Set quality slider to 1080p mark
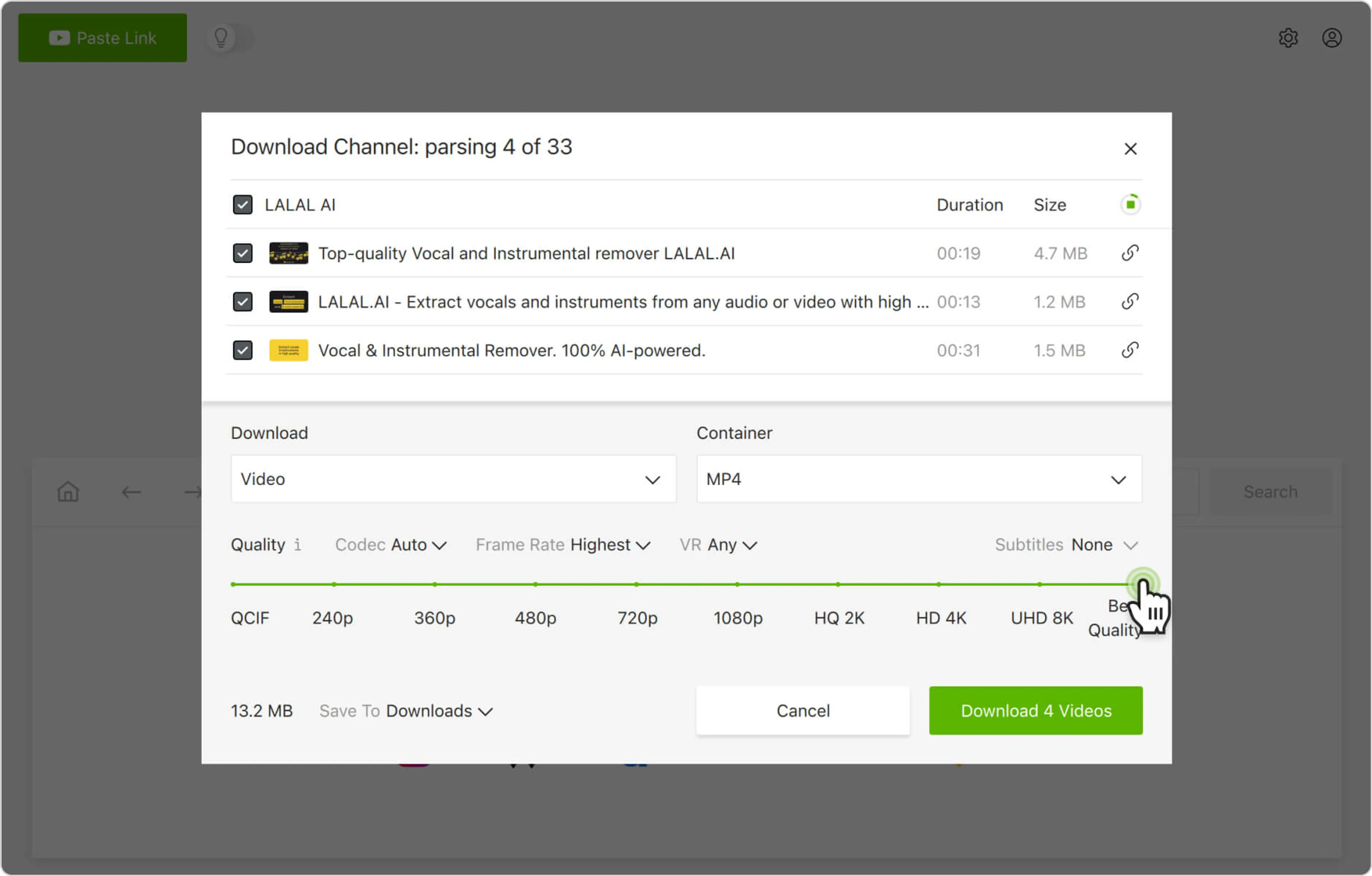This screenshot has height=876, width=1372. pos(737,585)
